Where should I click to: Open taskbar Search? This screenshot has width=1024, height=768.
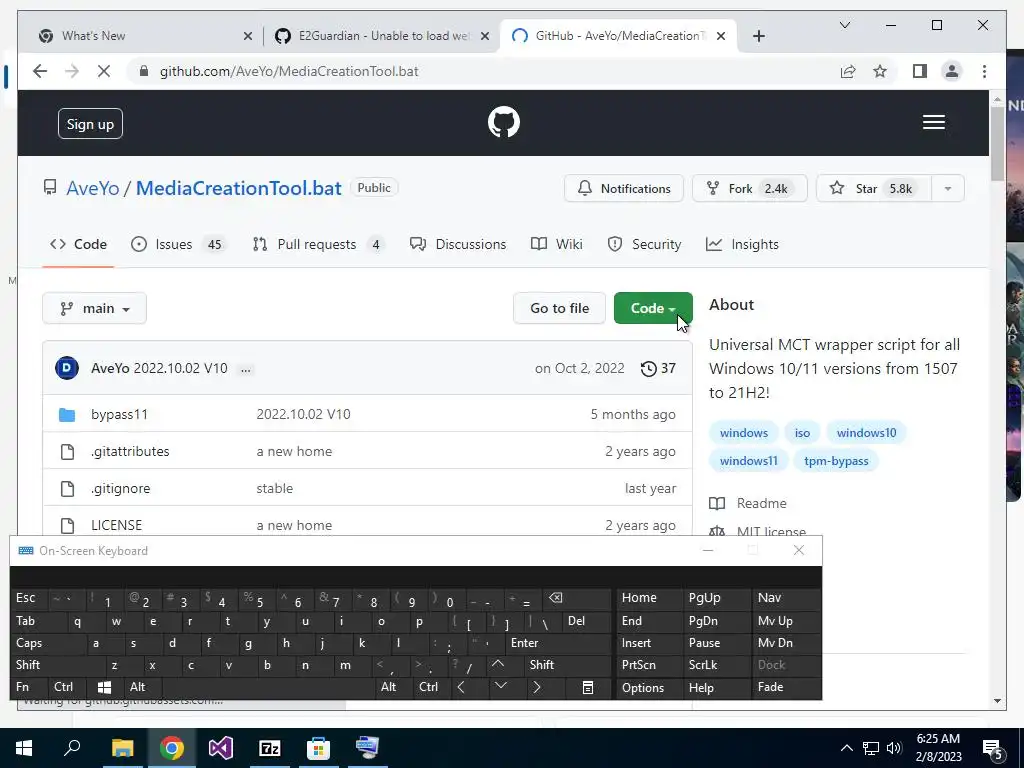72,748
